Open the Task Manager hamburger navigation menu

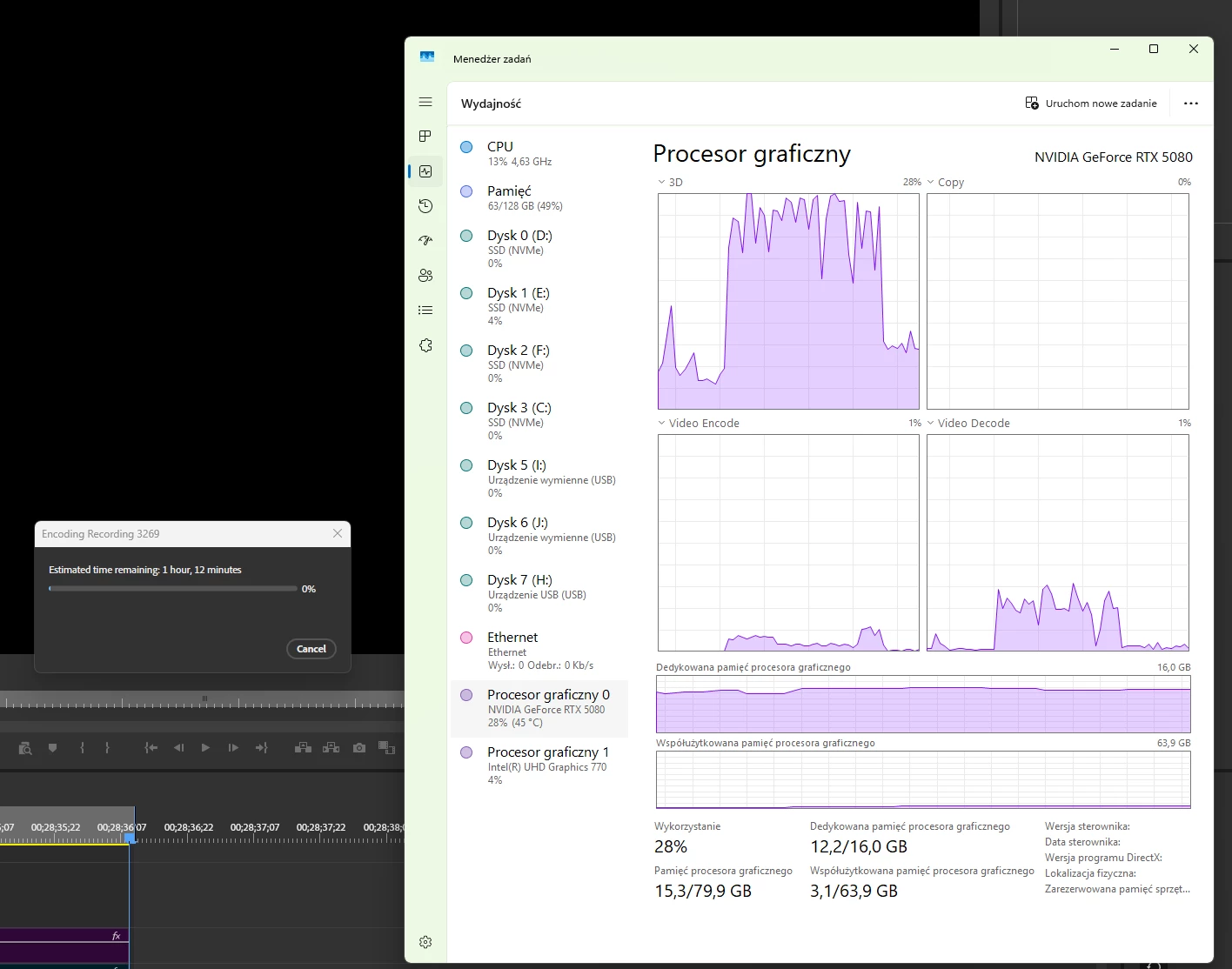point(425,103)
